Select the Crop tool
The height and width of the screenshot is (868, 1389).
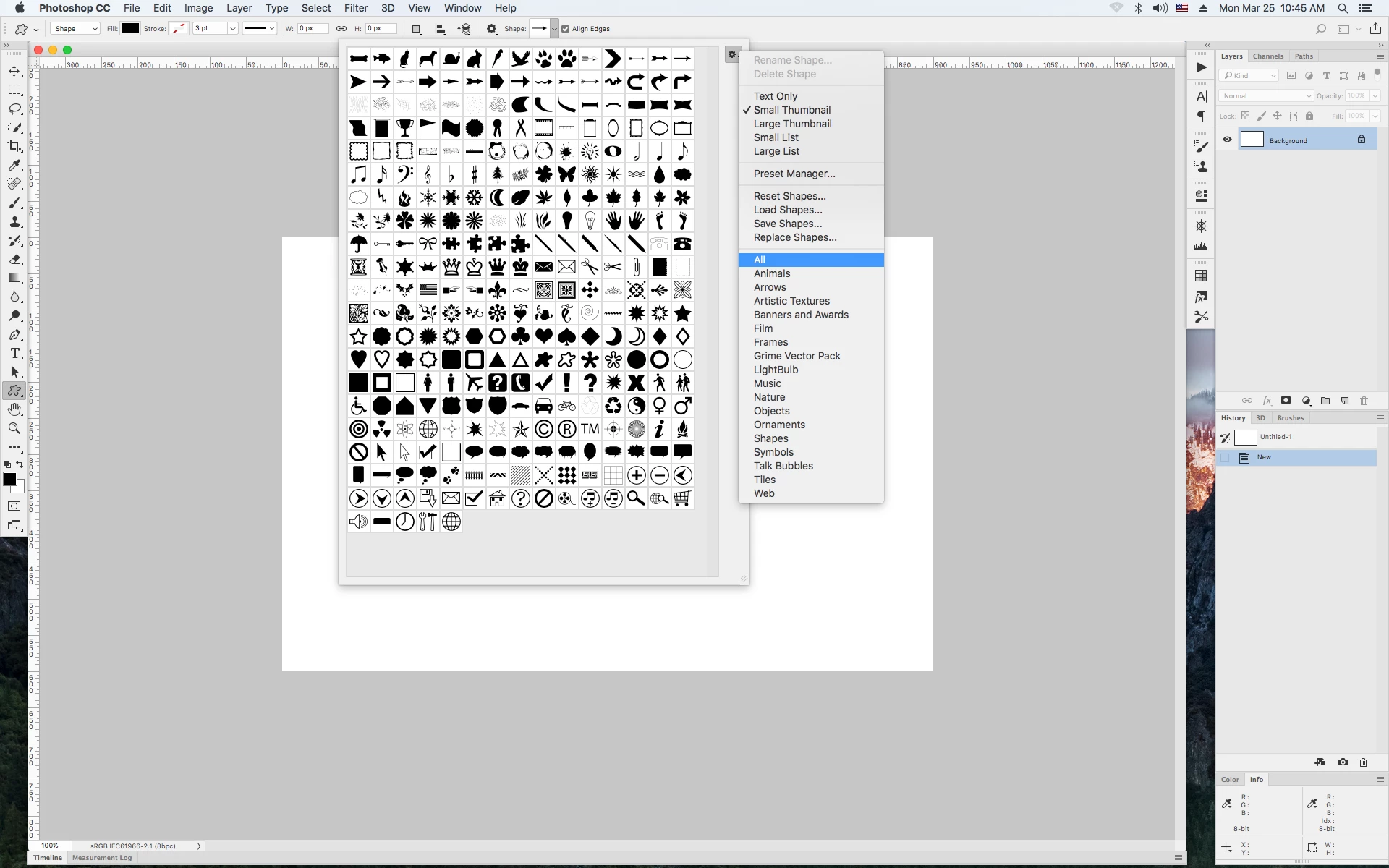14,146
